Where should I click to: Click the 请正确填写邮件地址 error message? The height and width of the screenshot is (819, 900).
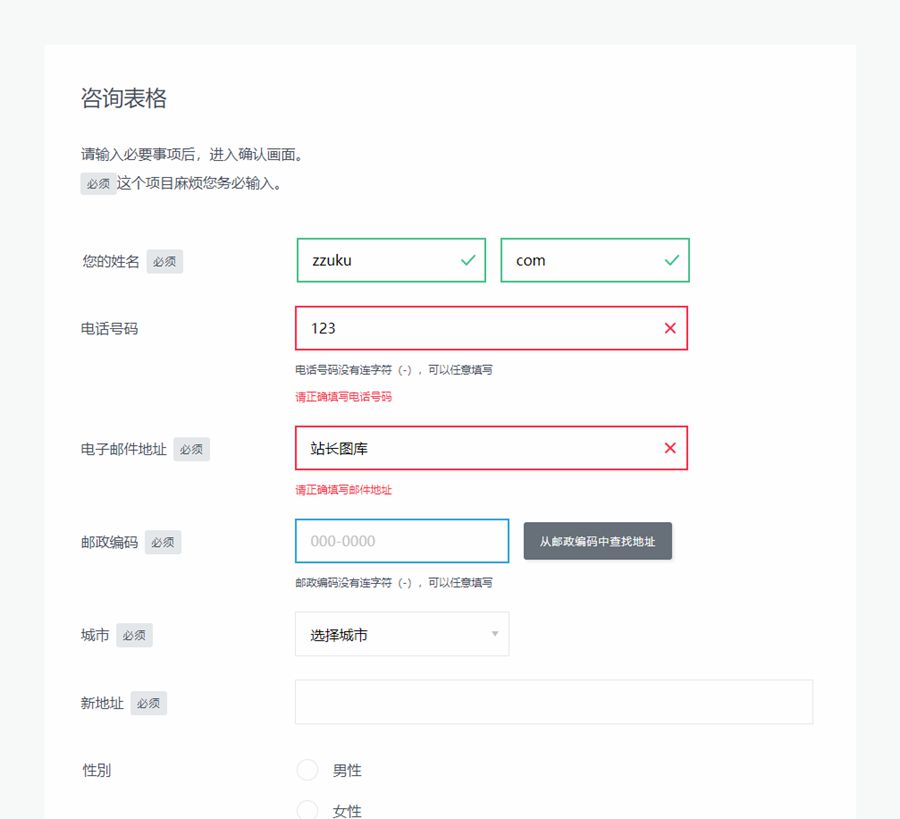343,490
